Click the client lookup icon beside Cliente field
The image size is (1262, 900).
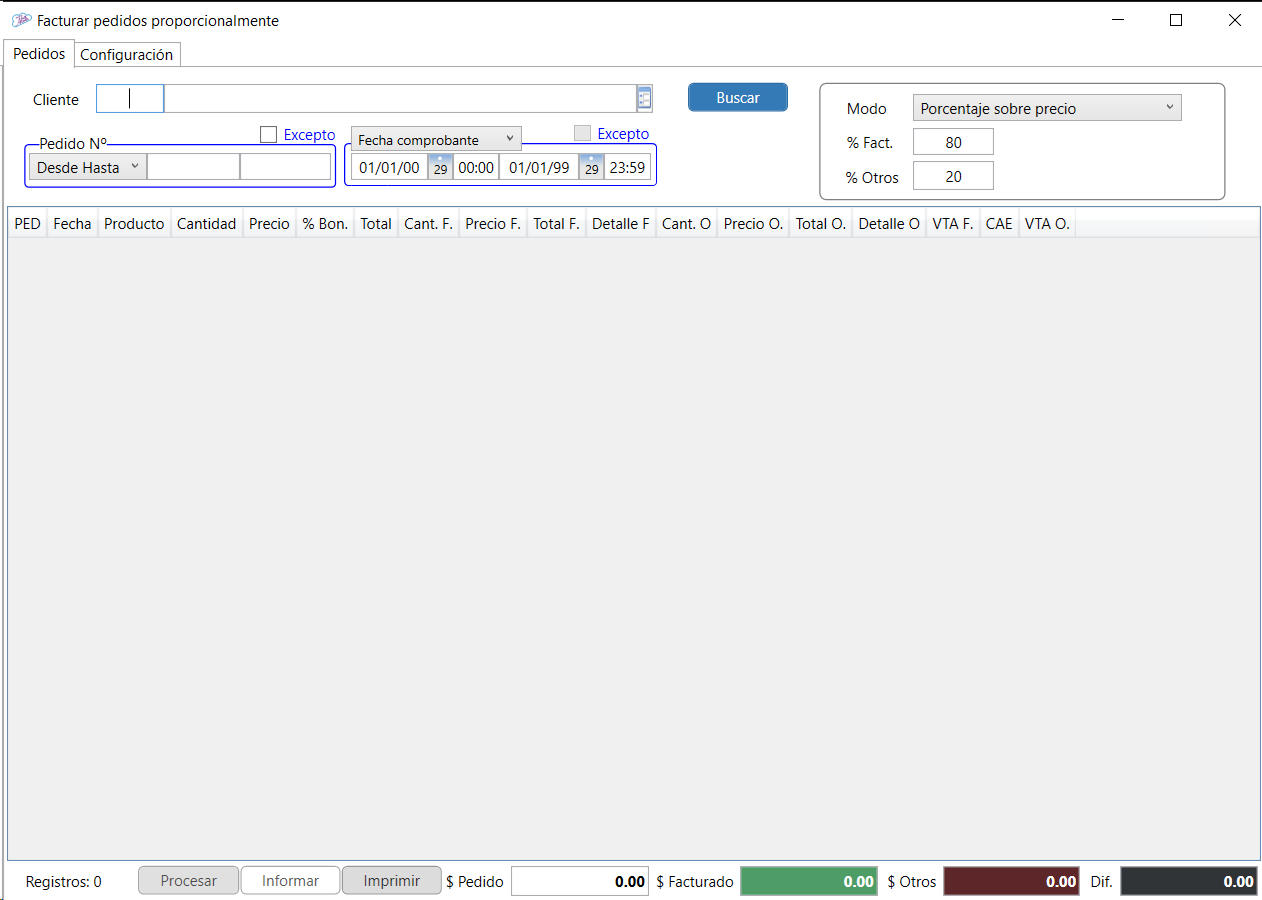click(x=644, y=98)
